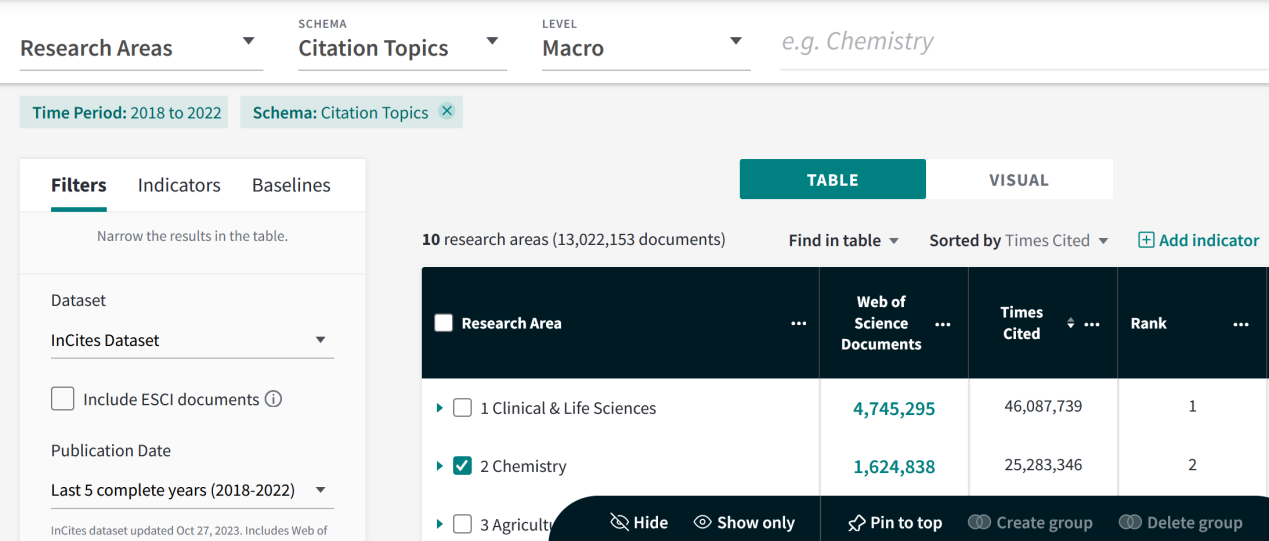
Task: Open the Rank column three-dot menu
Action: tap(1240, 324)
